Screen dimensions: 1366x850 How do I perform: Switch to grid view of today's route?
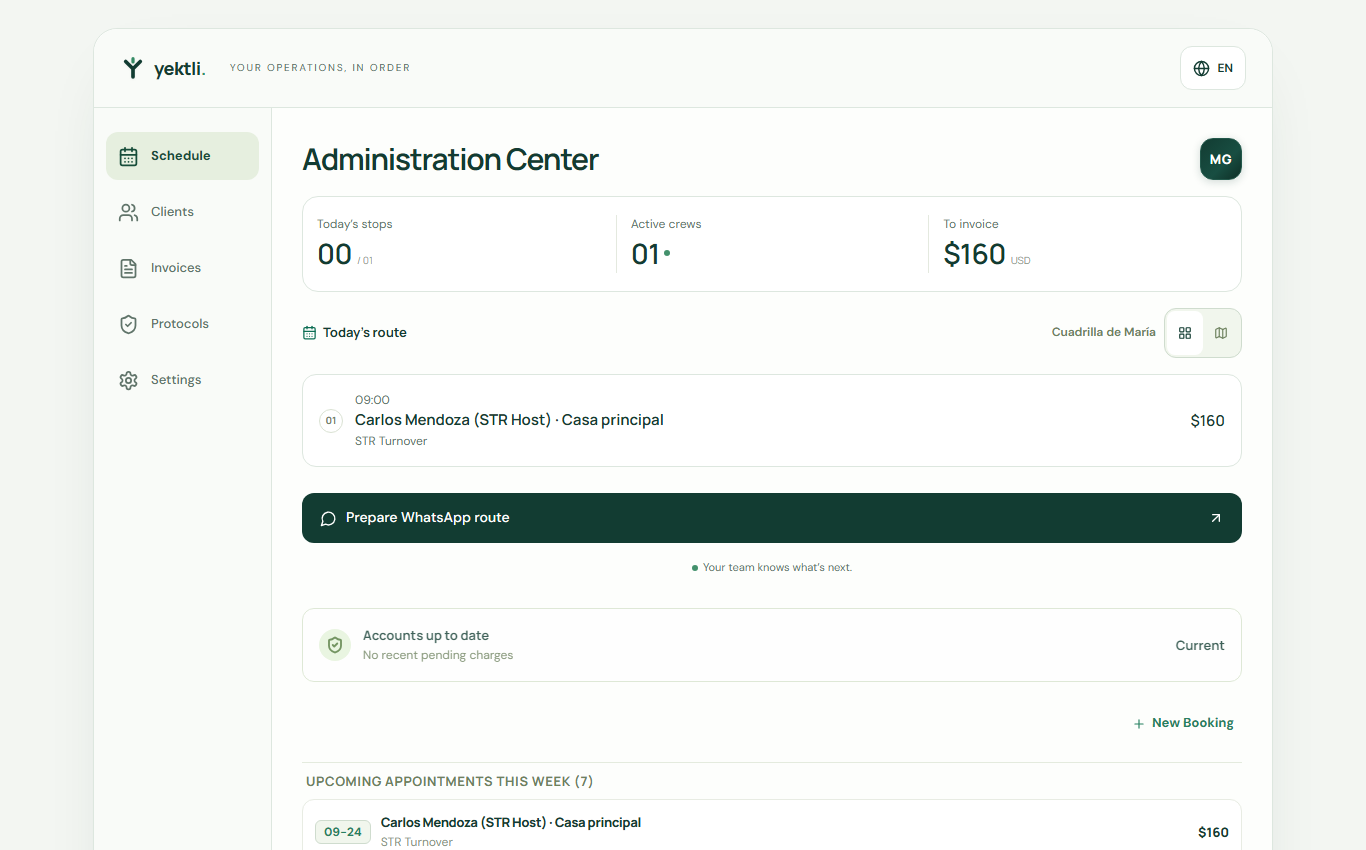click(1185, 333)
